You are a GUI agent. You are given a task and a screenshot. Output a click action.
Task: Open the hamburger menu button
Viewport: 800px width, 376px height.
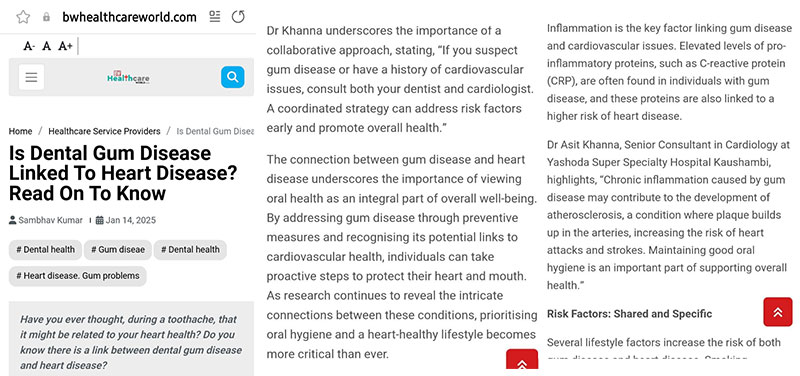[x=32, y=77]
